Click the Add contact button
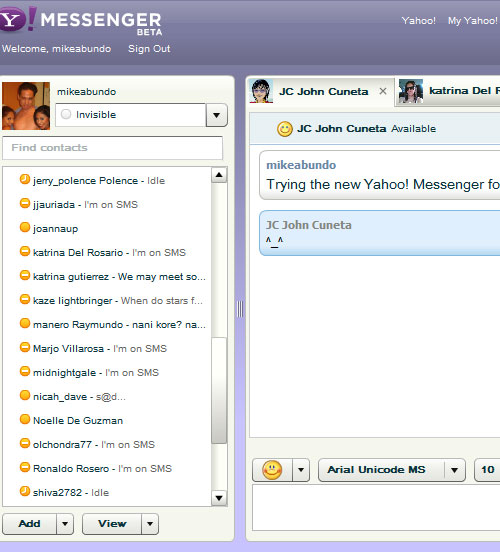Viewport: 500px width, 552px height. [29, 524]
